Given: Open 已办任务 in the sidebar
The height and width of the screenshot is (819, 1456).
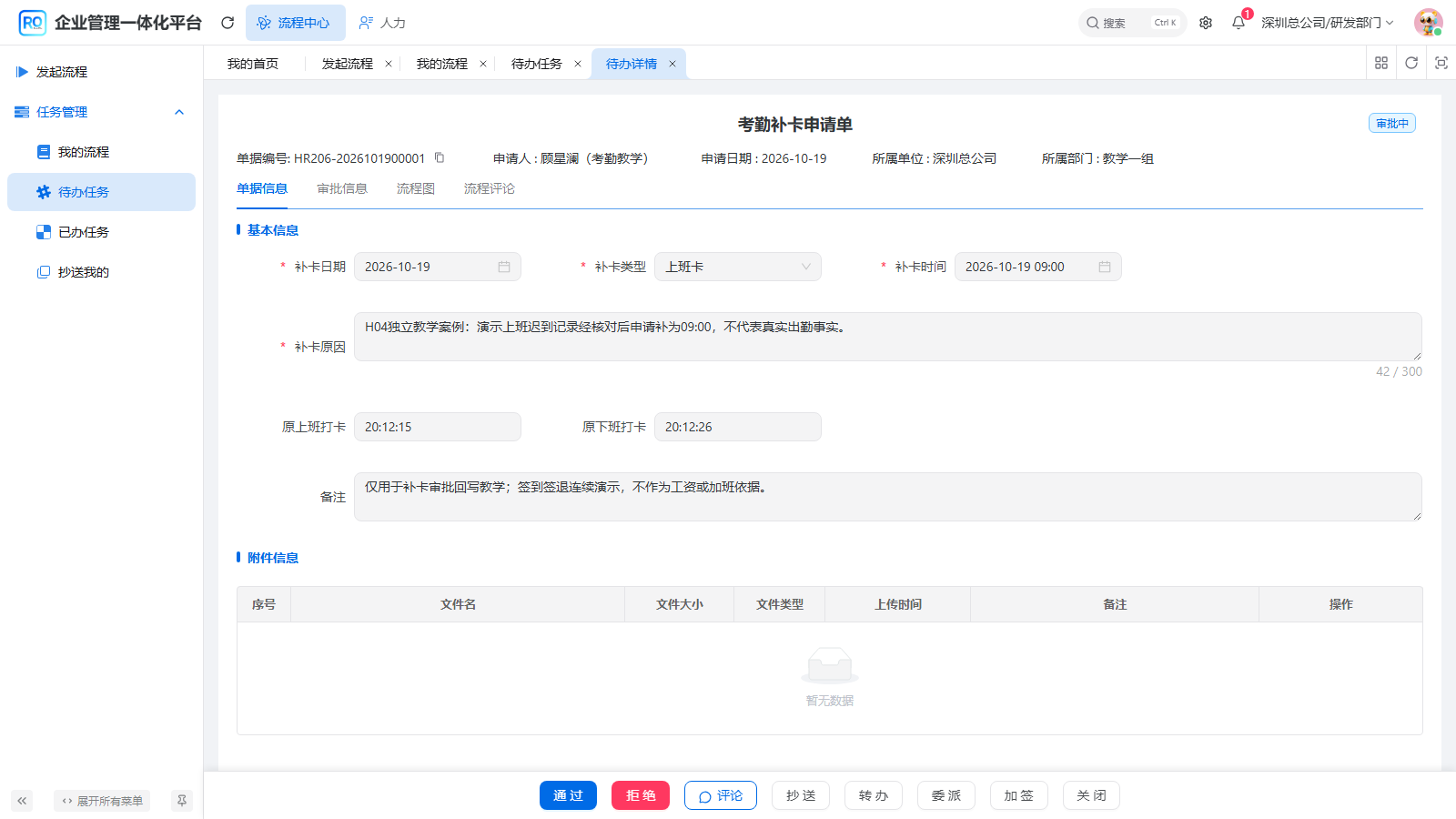Looking at the screenshot, I should coord(101,232).
